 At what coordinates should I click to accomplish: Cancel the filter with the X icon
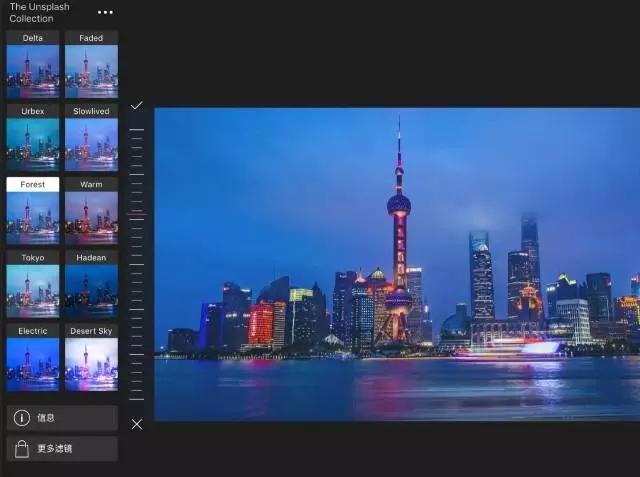coord(137,424)
